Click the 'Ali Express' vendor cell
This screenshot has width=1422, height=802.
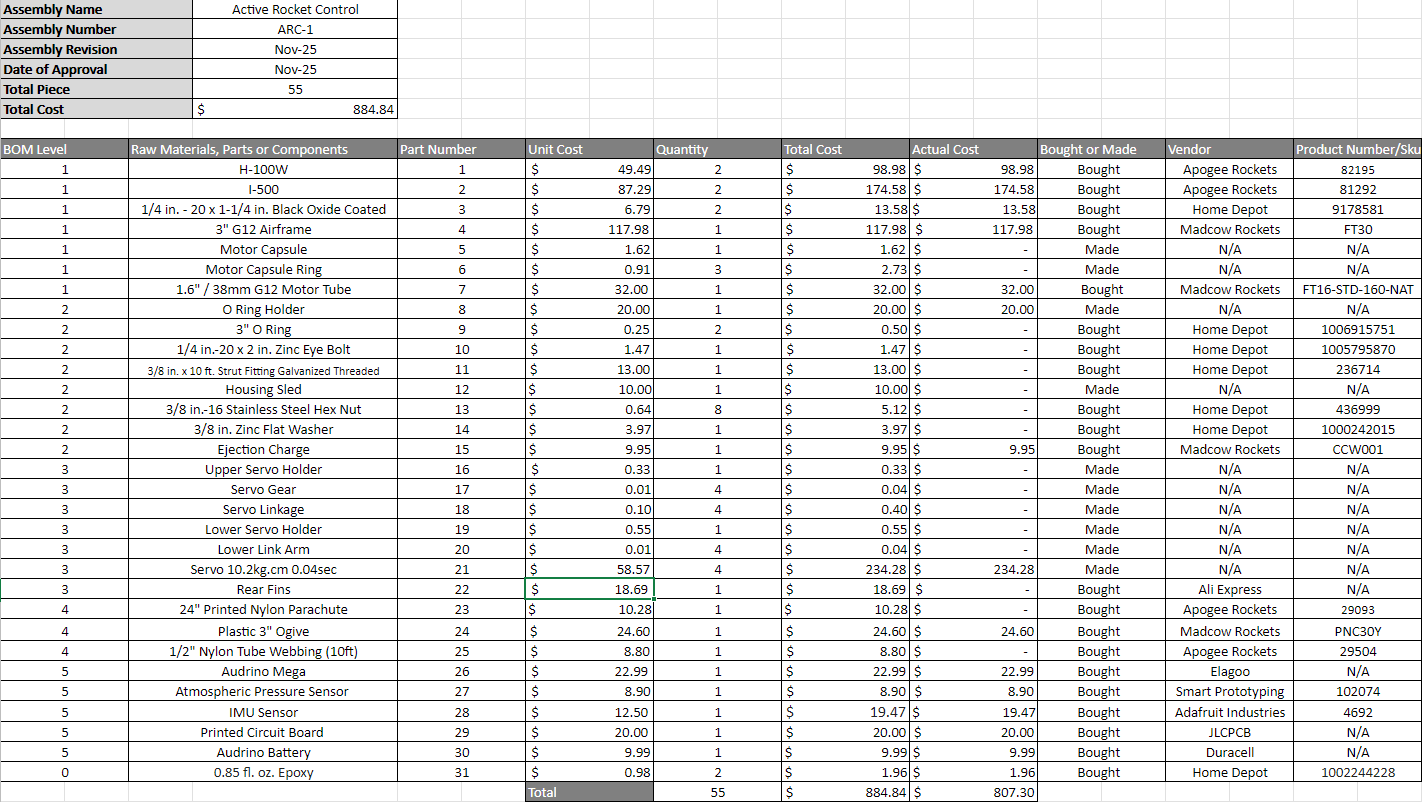point(1229,590)
